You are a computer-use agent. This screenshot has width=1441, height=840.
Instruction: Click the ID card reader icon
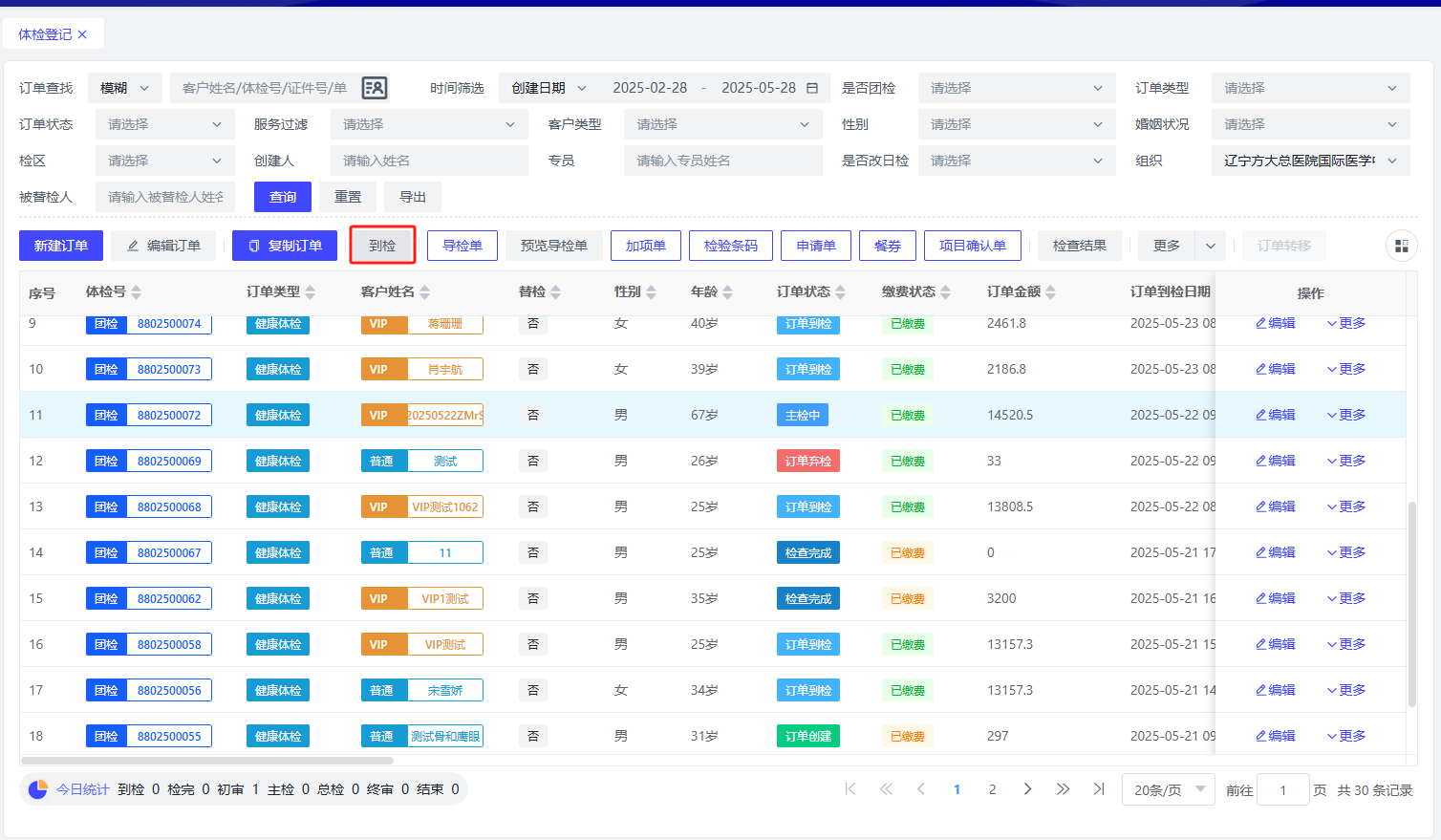tap(375, 88)
